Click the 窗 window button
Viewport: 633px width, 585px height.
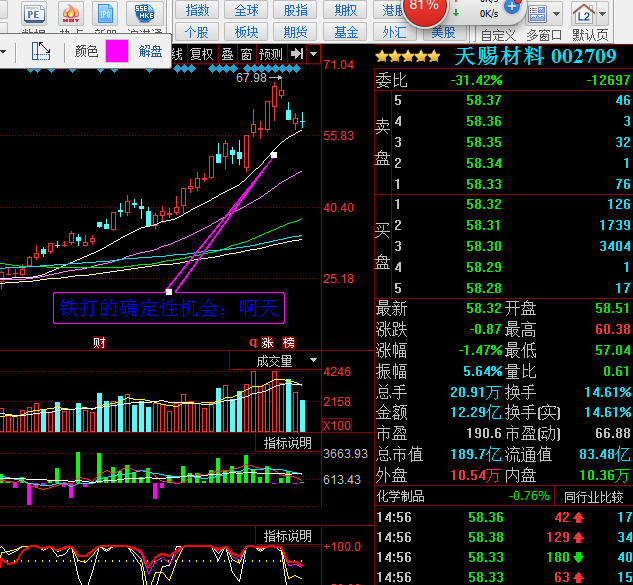click(246, 54)
